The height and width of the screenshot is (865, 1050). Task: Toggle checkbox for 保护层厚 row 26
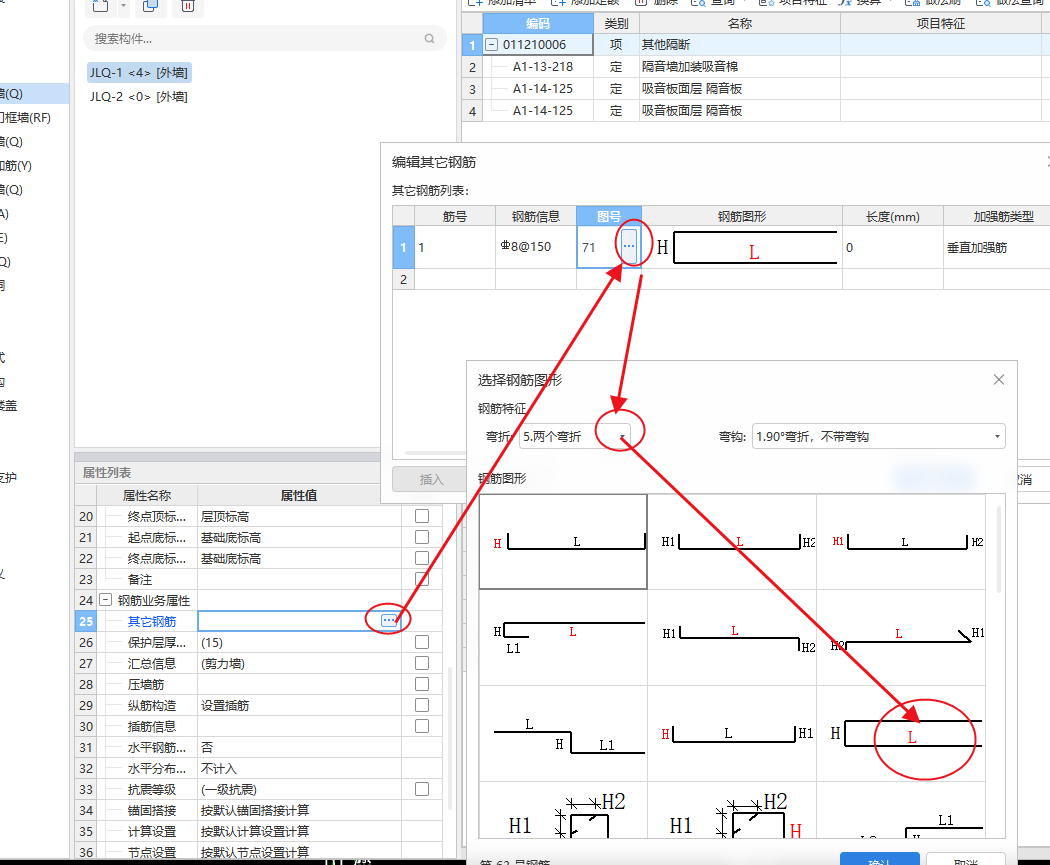pos(422,642)
